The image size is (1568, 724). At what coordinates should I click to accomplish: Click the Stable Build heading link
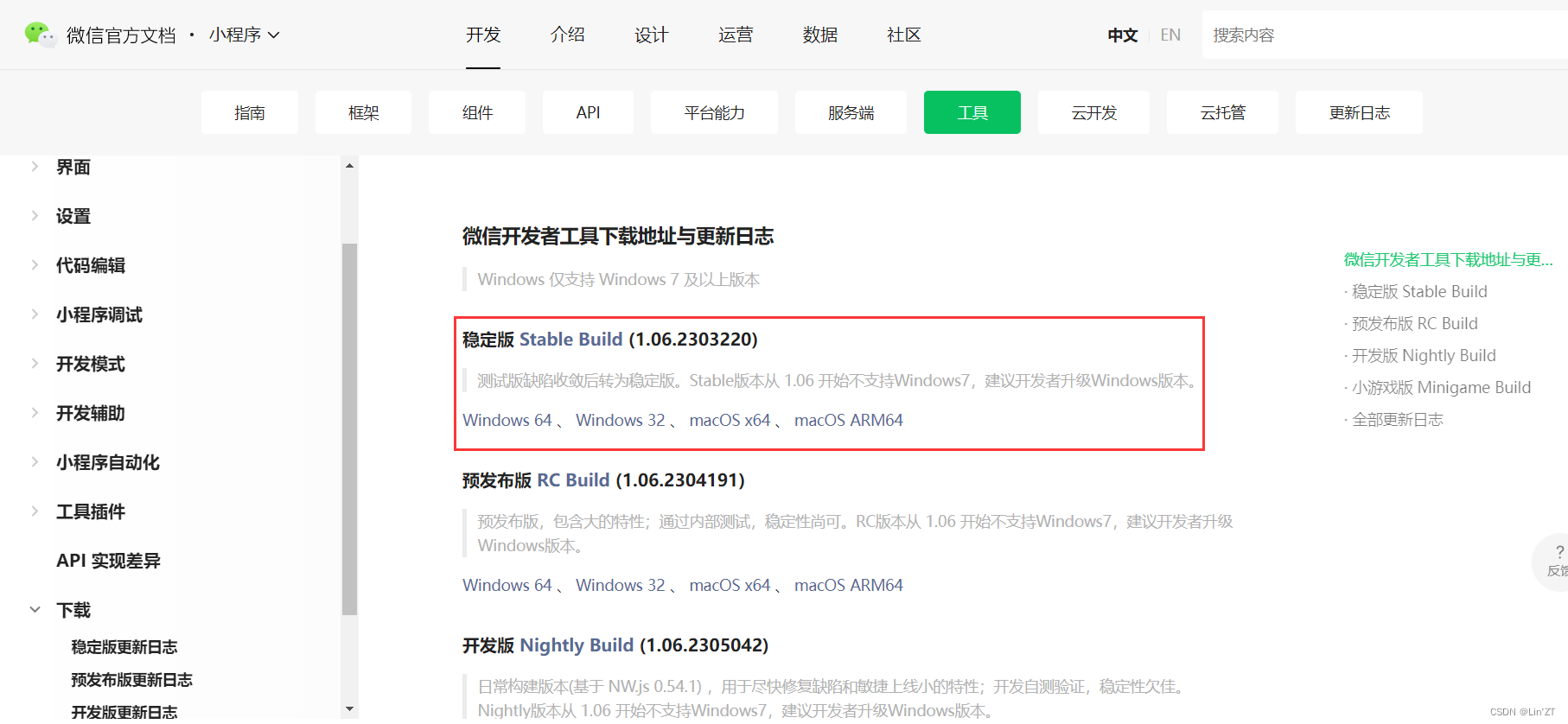point(570,339)
